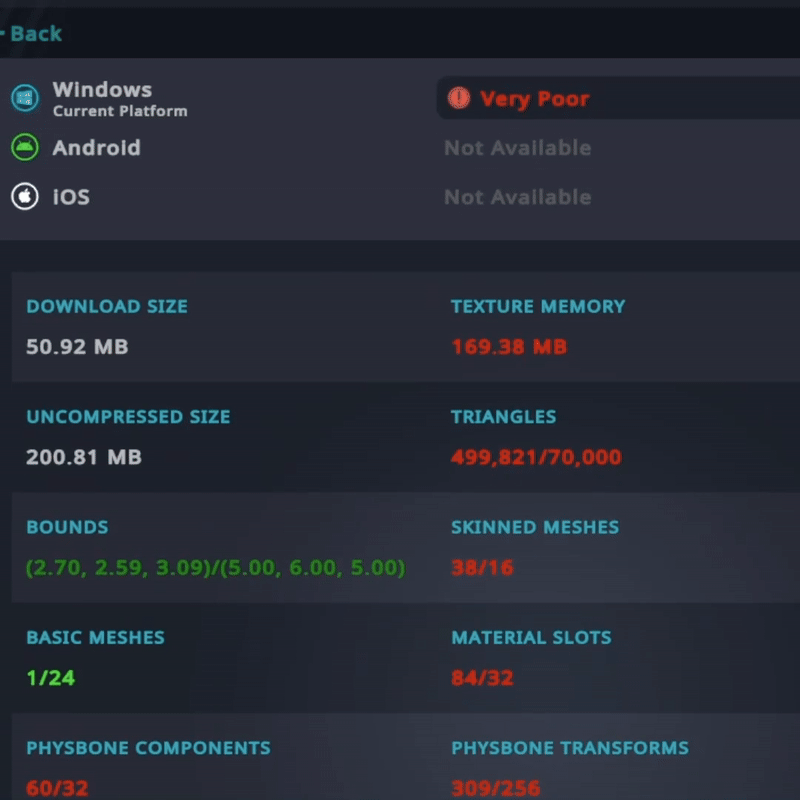Select the Android platform label
Viewport: 800px width, 800px height.
click(x=96, y=148)
